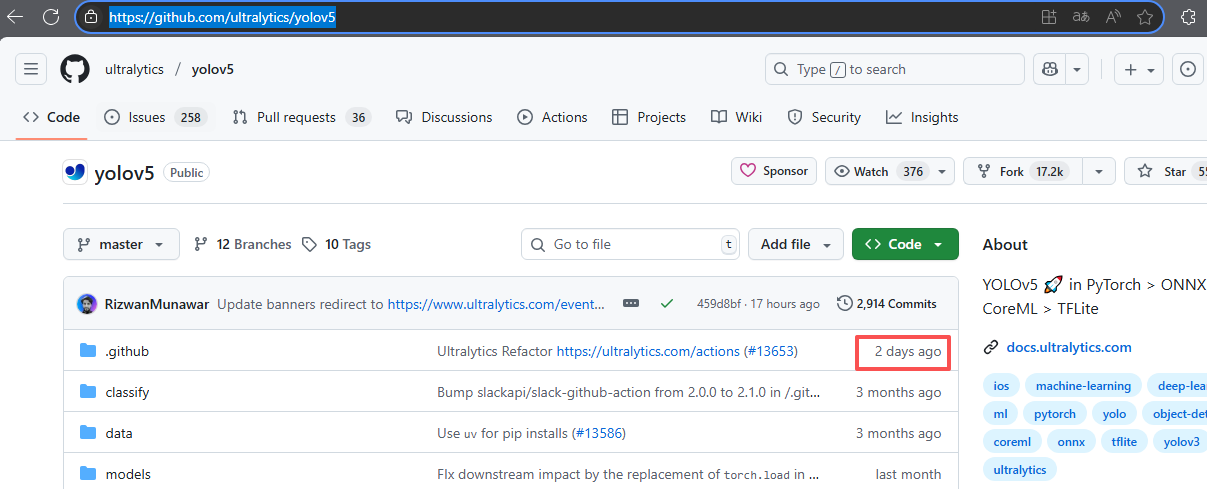This screenshot has width=1207, height=489.
Task: View the 12 Branches link
Action: 243,244
